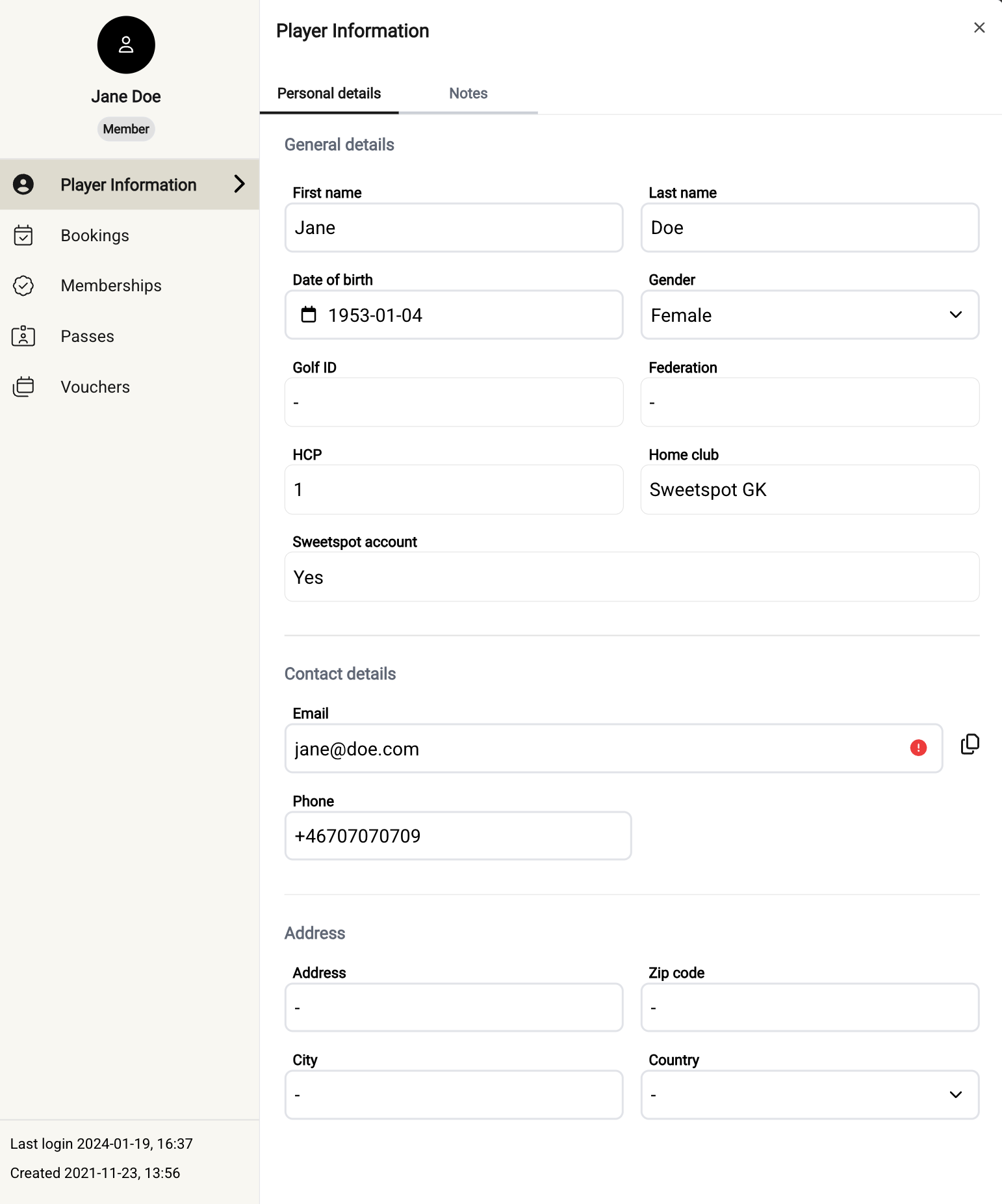Click into the Last name field
Image resolution: width=1002 pixels, height=1204 pixels.
click(809, 228)
